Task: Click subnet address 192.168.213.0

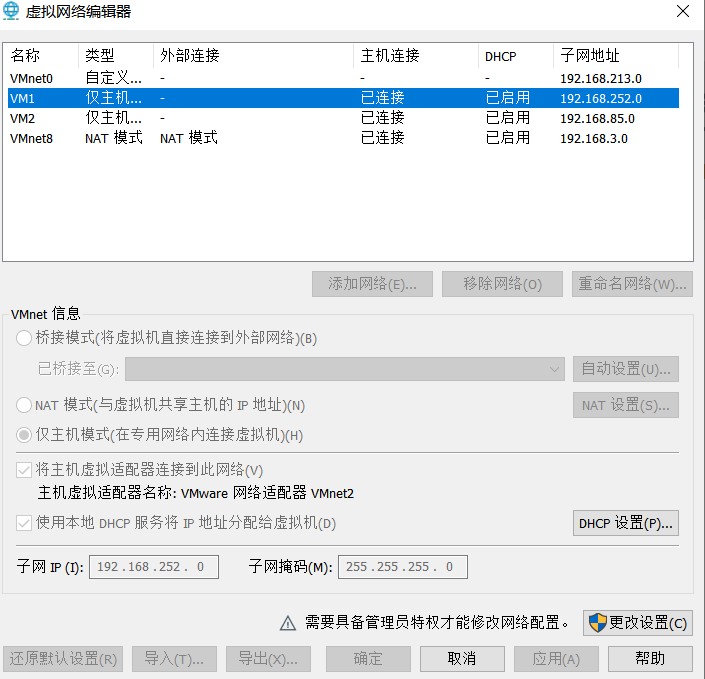Action: [x=601, y=79]
